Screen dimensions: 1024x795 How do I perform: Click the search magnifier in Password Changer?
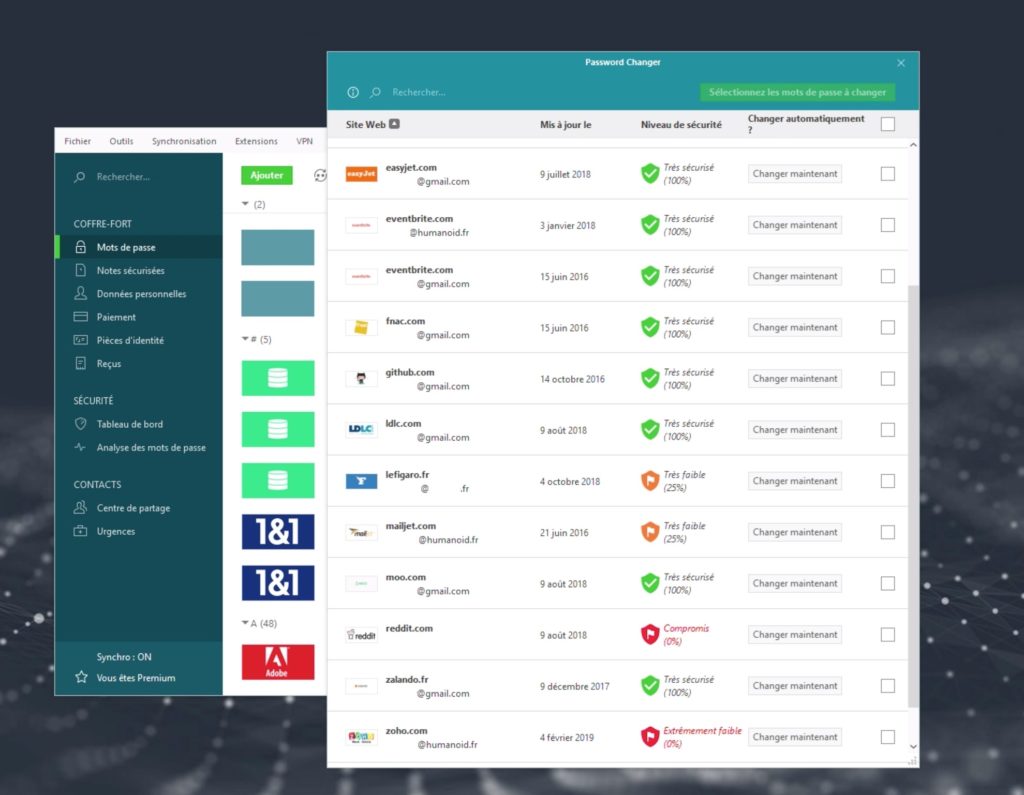[x=376, y=92]
